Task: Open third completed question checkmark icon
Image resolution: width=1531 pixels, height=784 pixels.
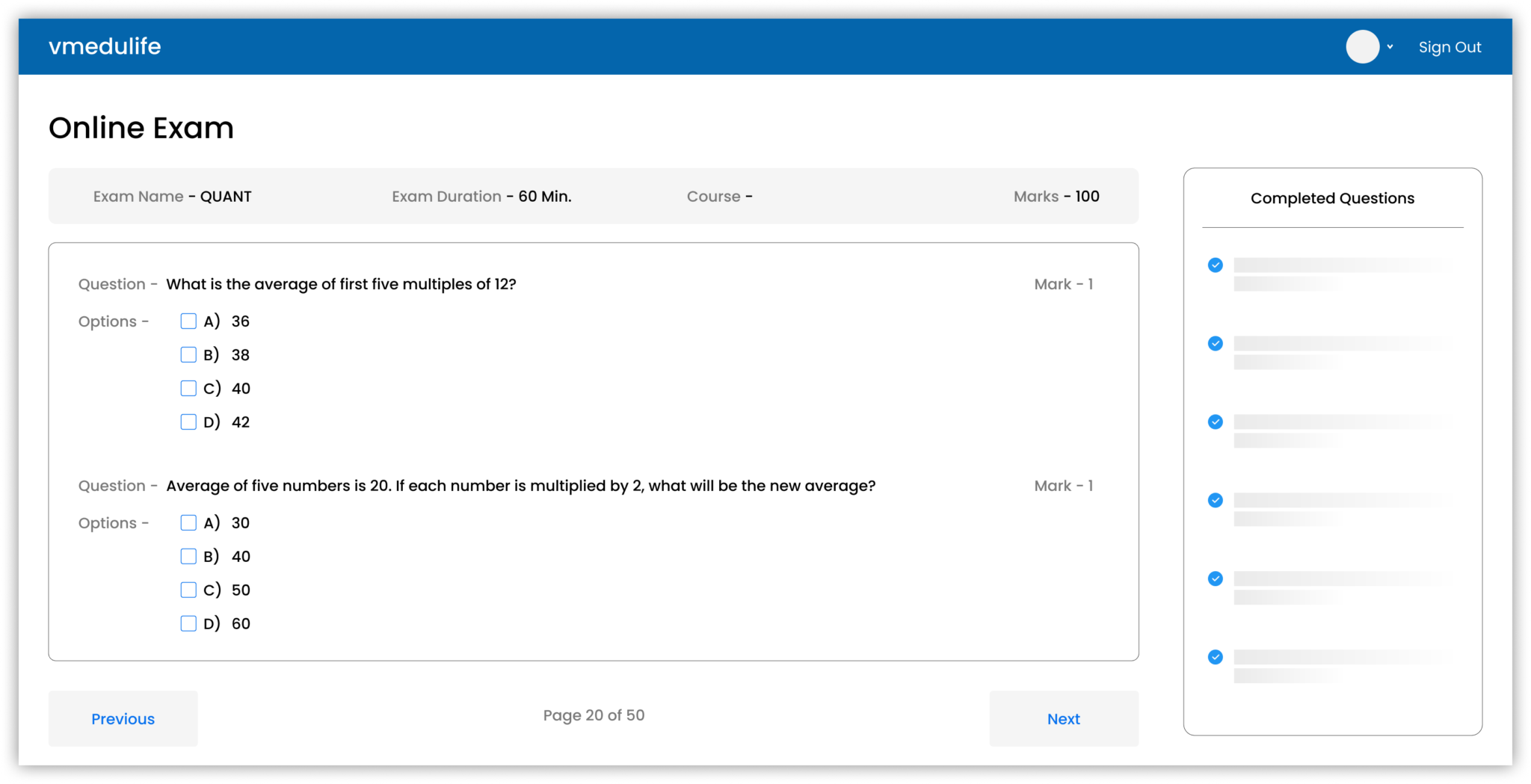Action: tap(1216, 422)
